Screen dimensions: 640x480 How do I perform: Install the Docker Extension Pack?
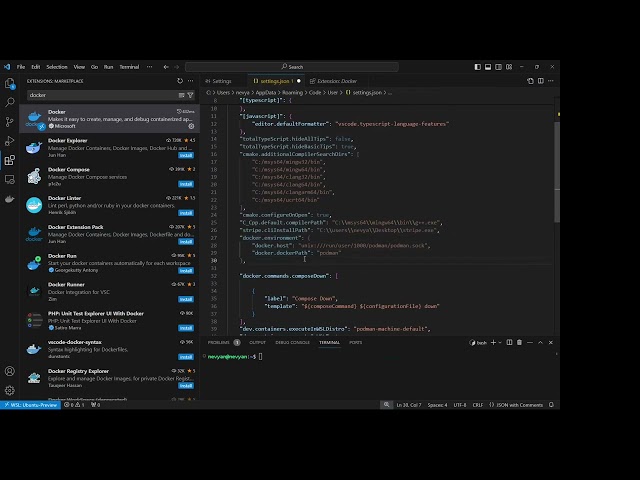coord(186,242)
